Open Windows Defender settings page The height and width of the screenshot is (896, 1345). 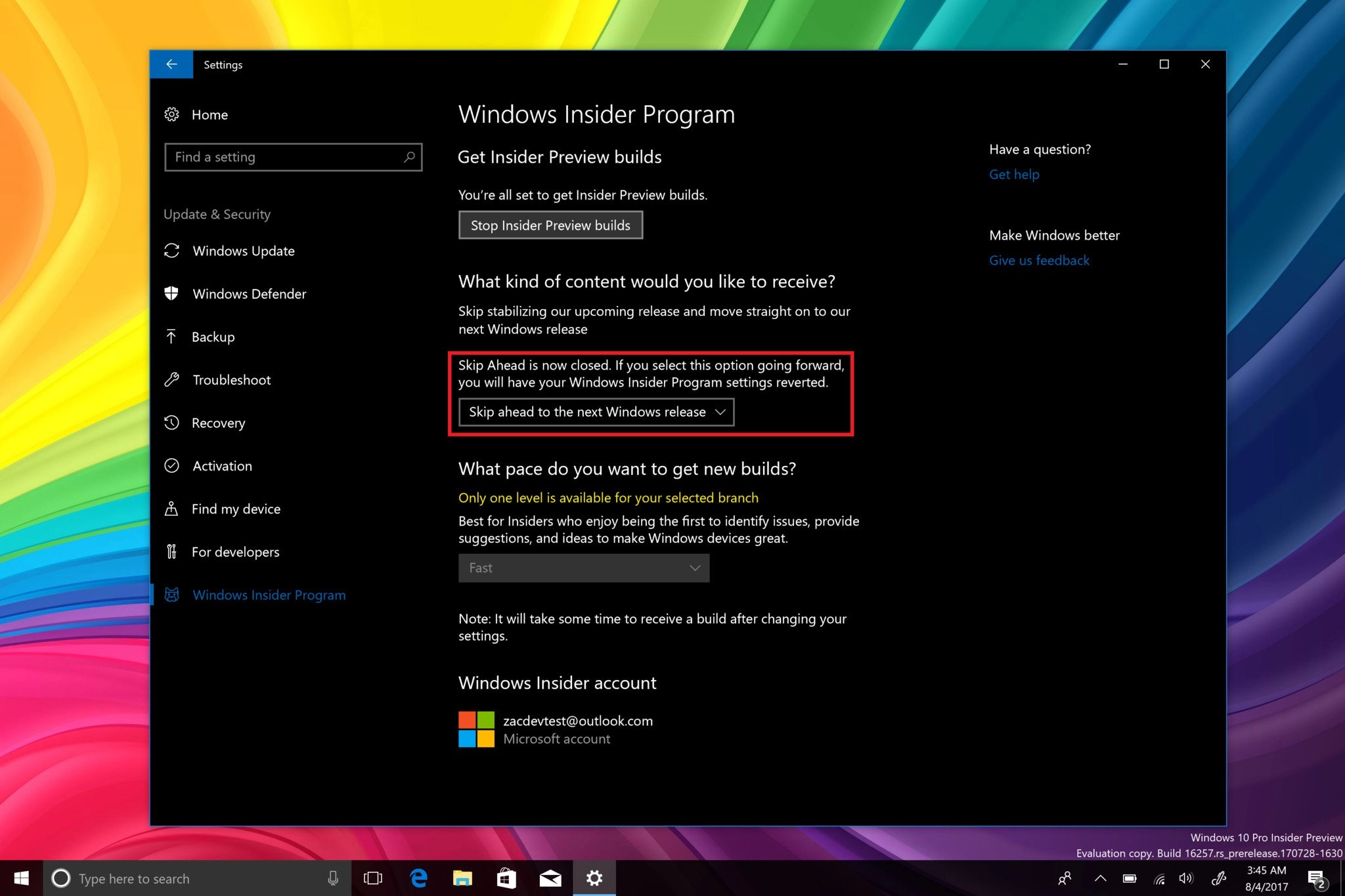coord(250,293)
